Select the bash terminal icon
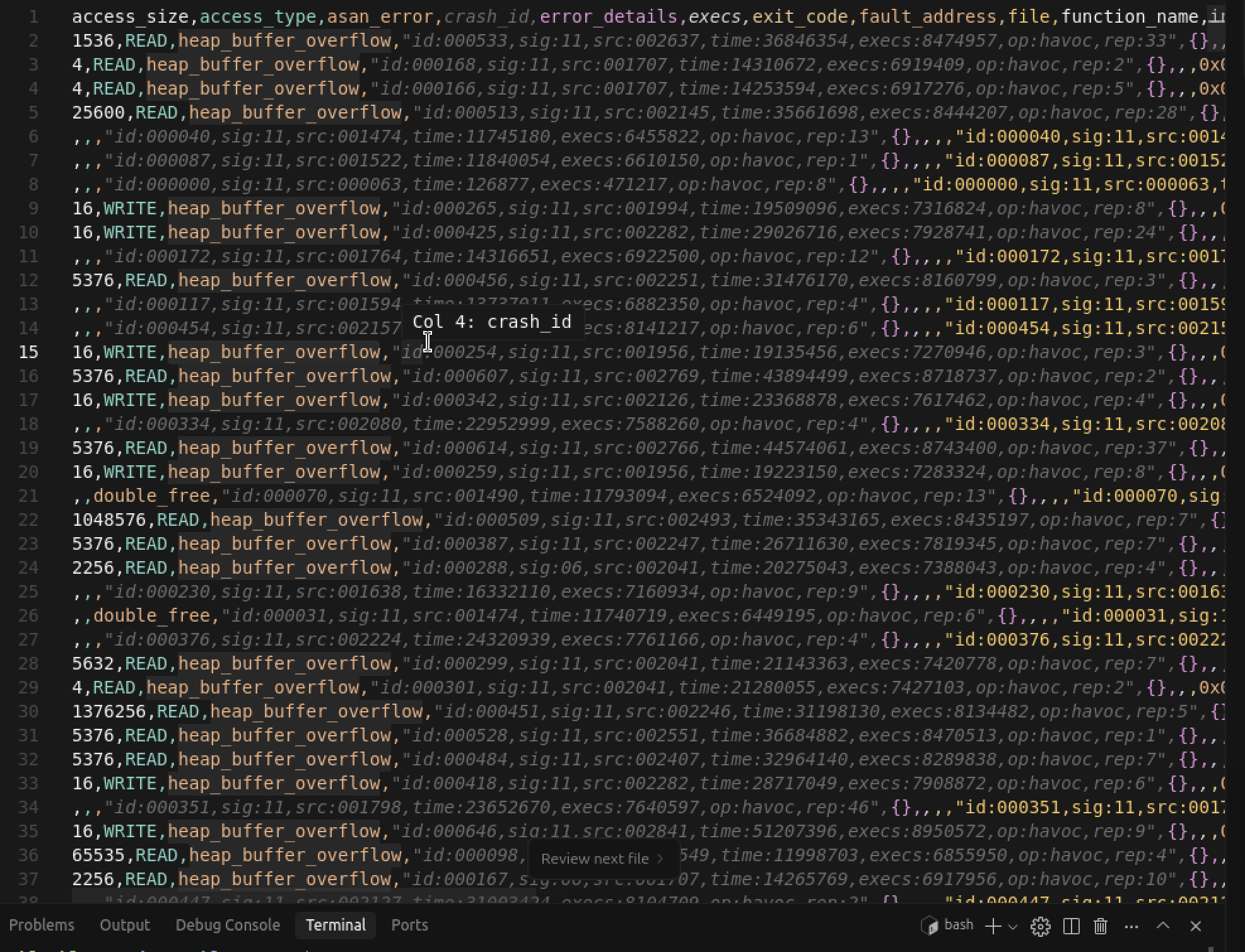The image size is (1245, 952). [931, 926]
